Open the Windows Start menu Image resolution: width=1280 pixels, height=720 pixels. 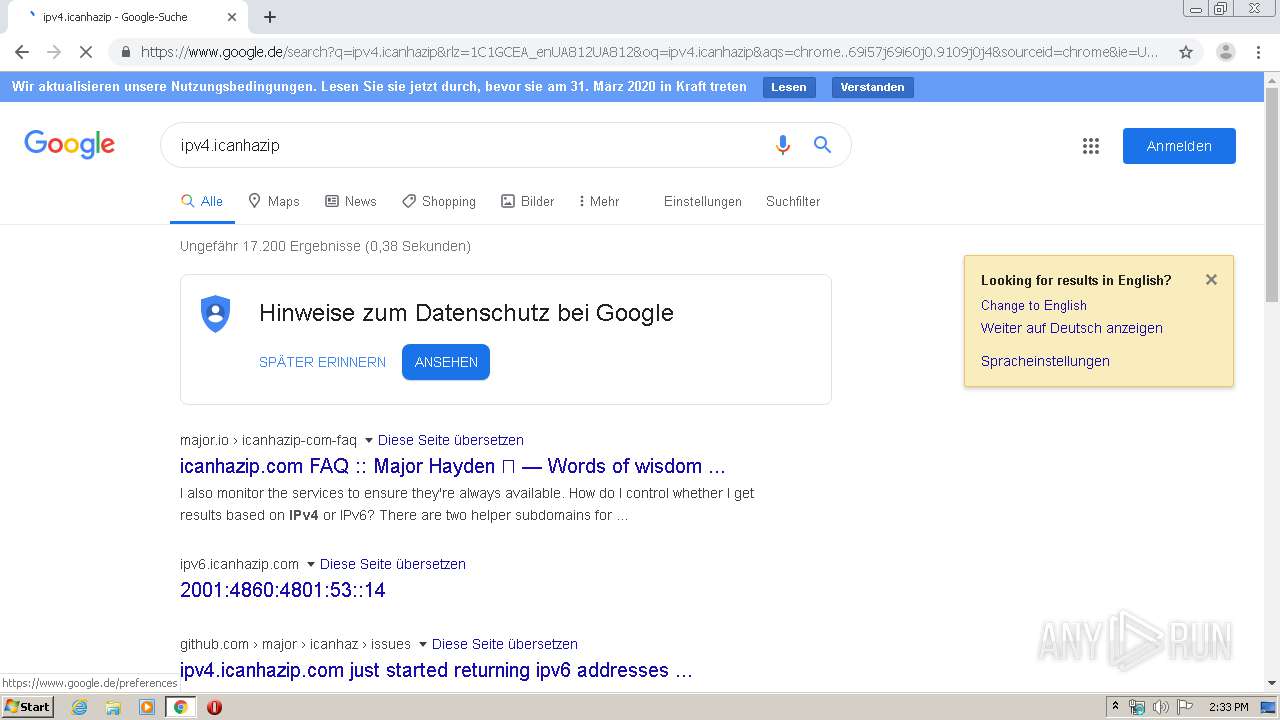coord(27,706)
